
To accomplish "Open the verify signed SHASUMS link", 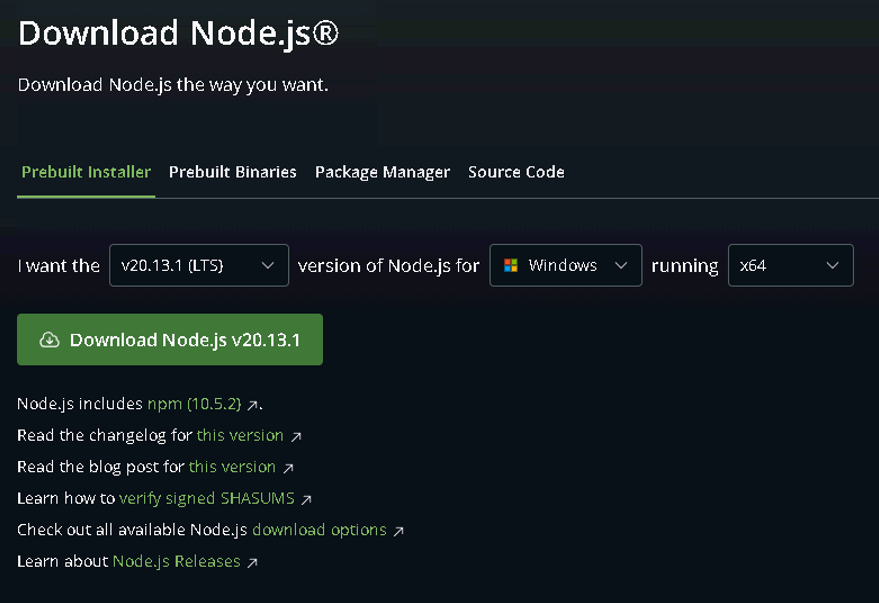I will click(x=207, y=498).
